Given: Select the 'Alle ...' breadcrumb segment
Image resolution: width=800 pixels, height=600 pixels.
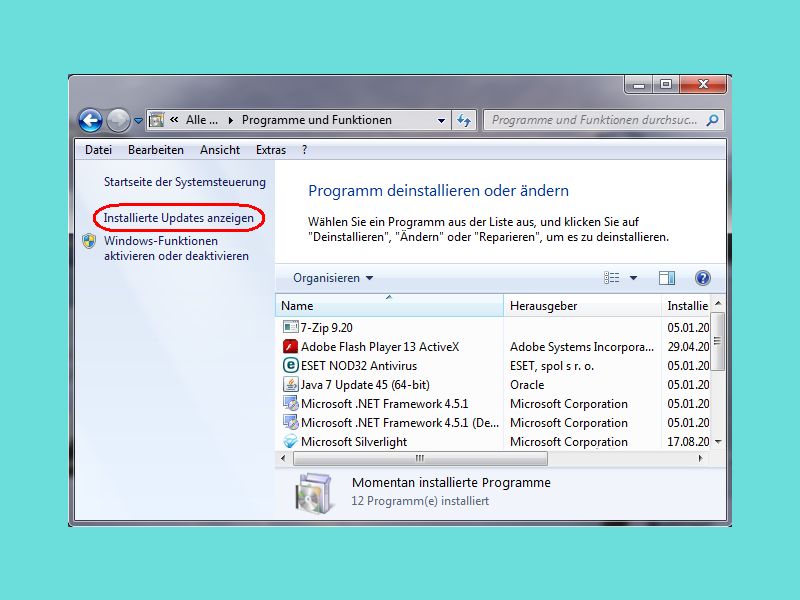Looking at the screenshot, I should pyautogui.click(x=202, y=120).
